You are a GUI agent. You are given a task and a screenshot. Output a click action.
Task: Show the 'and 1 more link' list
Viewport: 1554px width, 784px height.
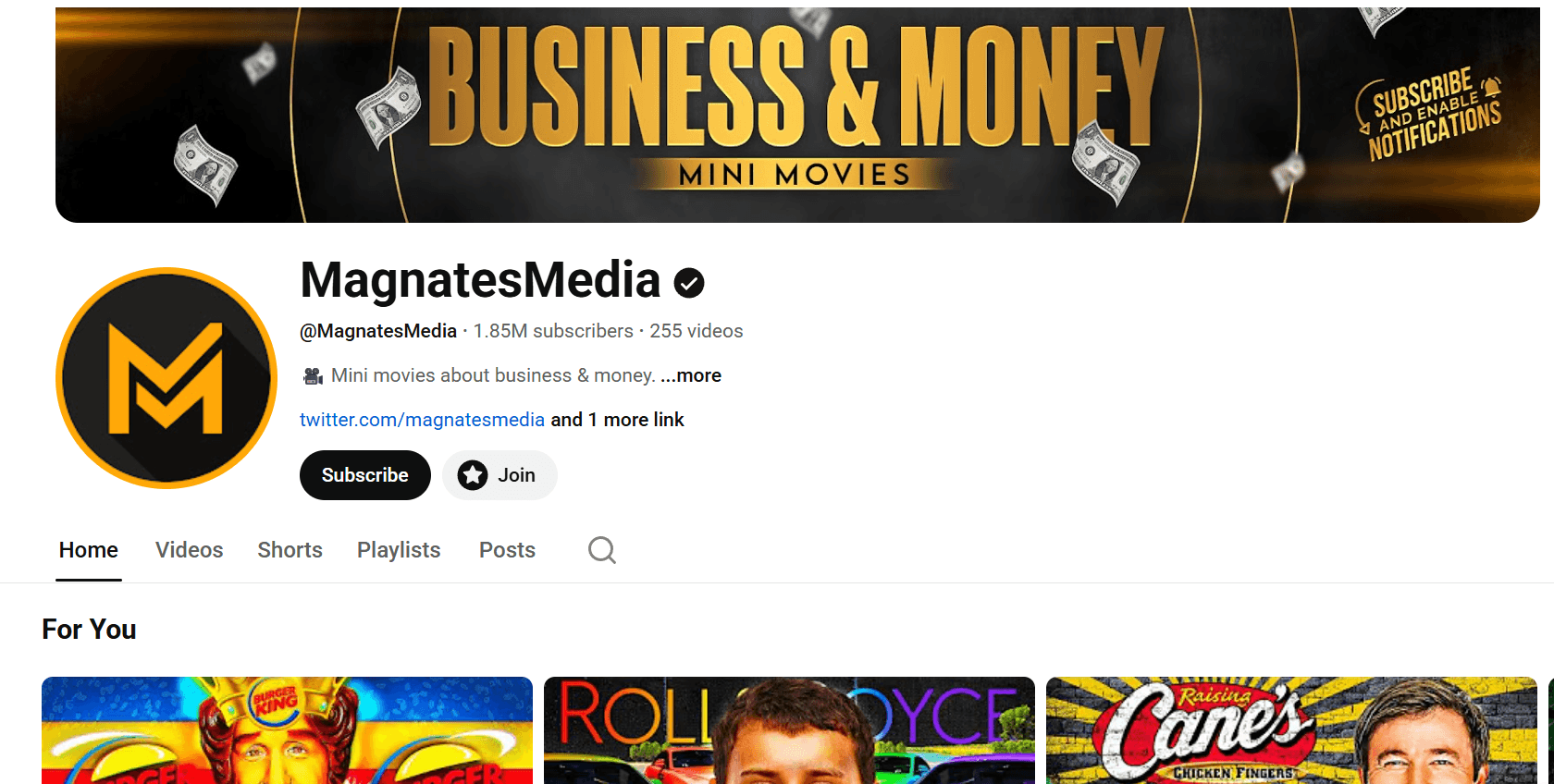tap(617, 420)
